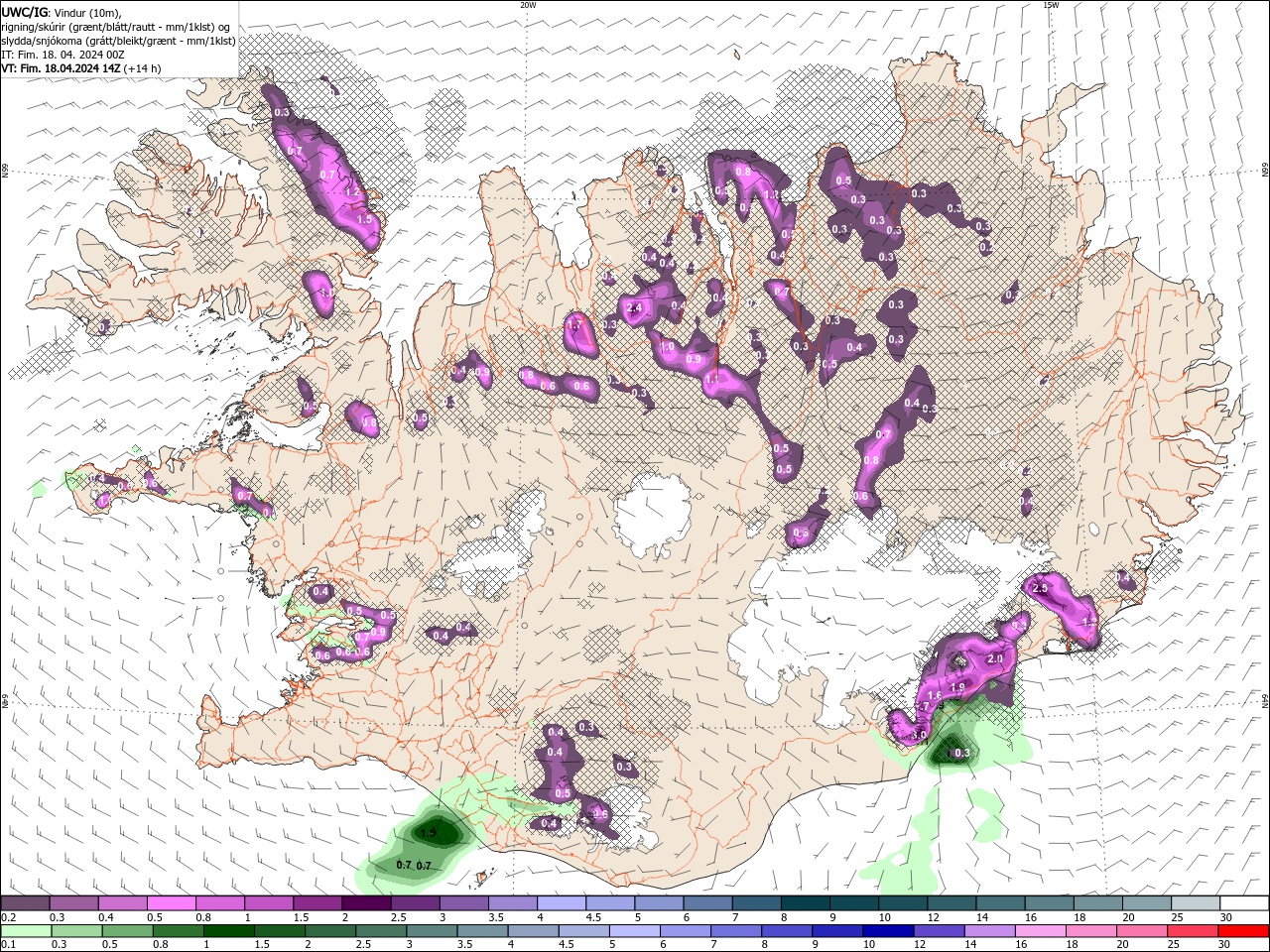Click the bright pink 0.5 swatch, upper legend
The image size is (1270, 952).
[172, 903]
